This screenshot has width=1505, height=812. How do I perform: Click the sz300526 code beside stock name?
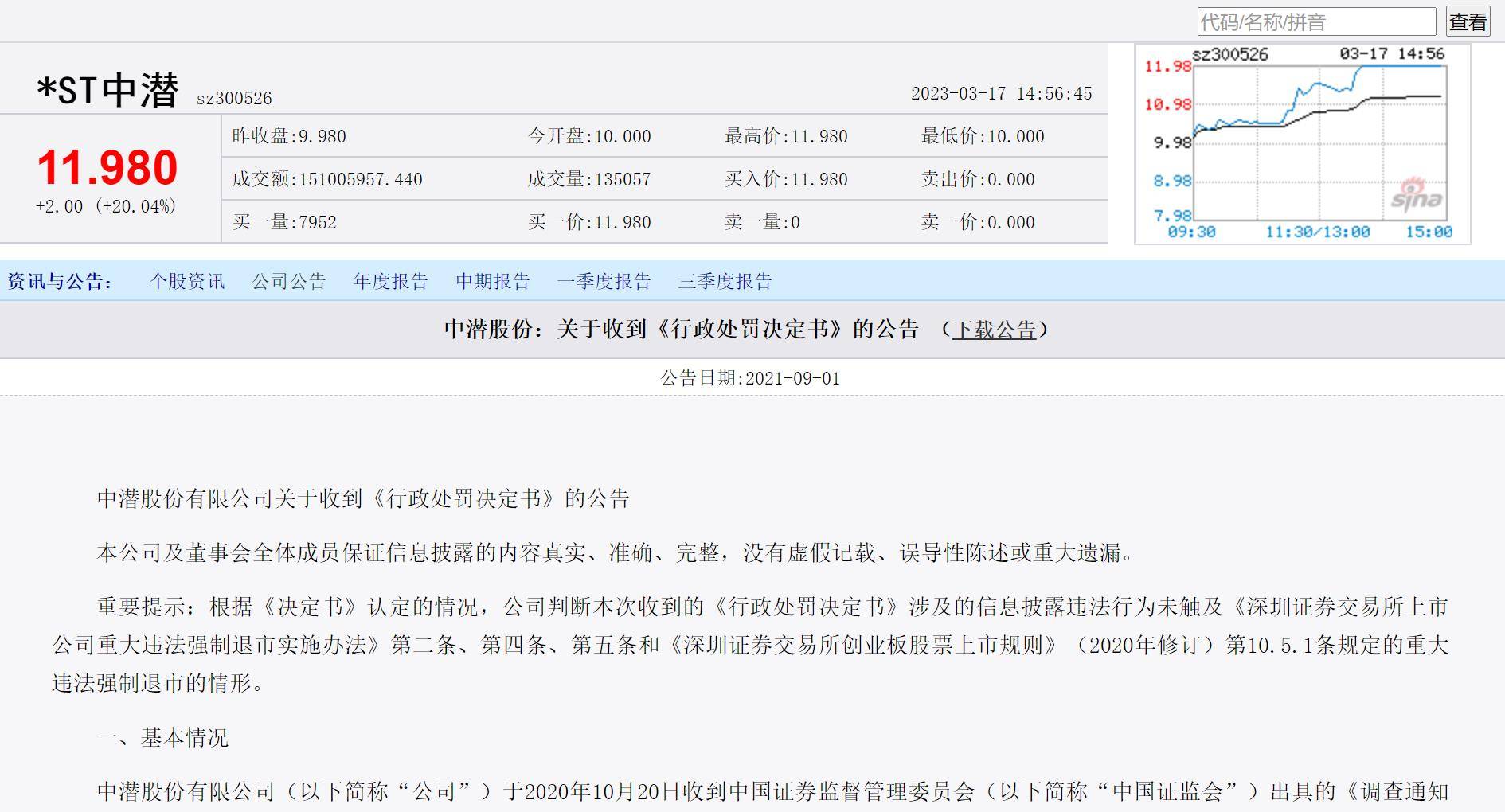pos(234,98)
